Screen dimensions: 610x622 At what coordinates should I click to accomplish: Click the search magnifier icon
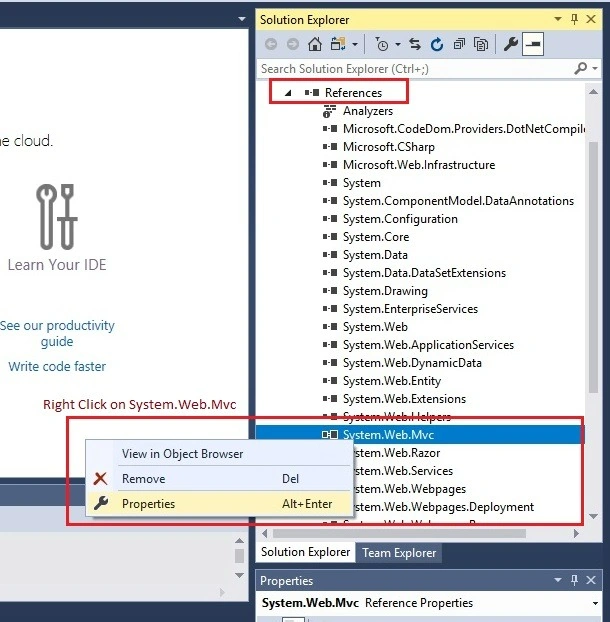(580, 68)
